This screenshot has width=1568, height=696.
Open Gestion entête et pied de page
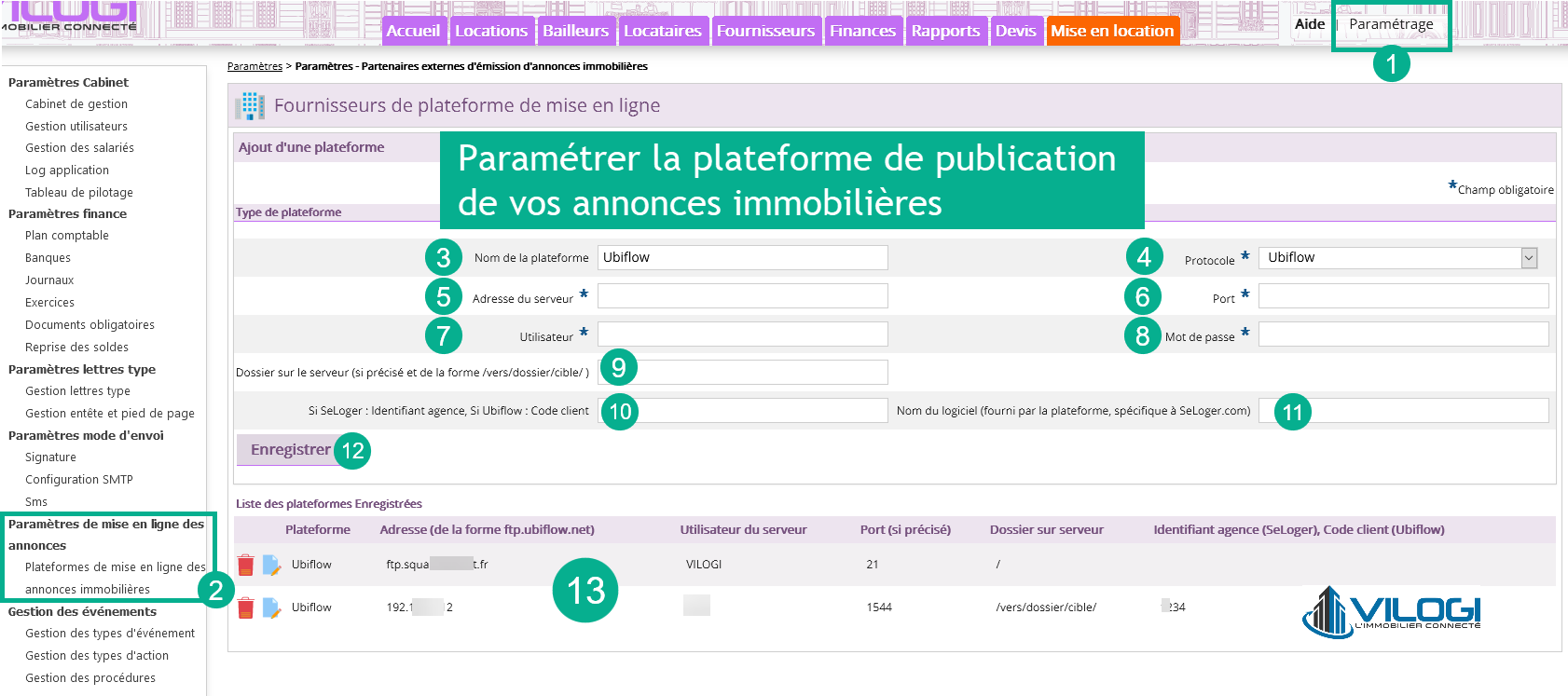click(x=110, y=414)
